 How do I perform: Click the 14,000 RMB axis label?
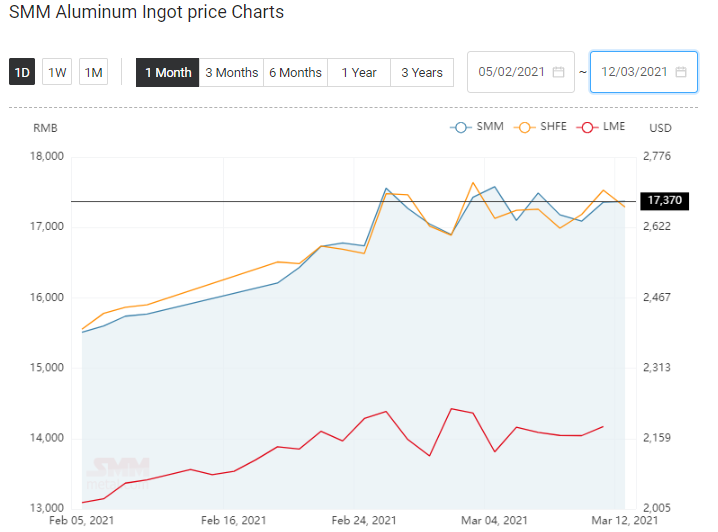pos(47,438)
